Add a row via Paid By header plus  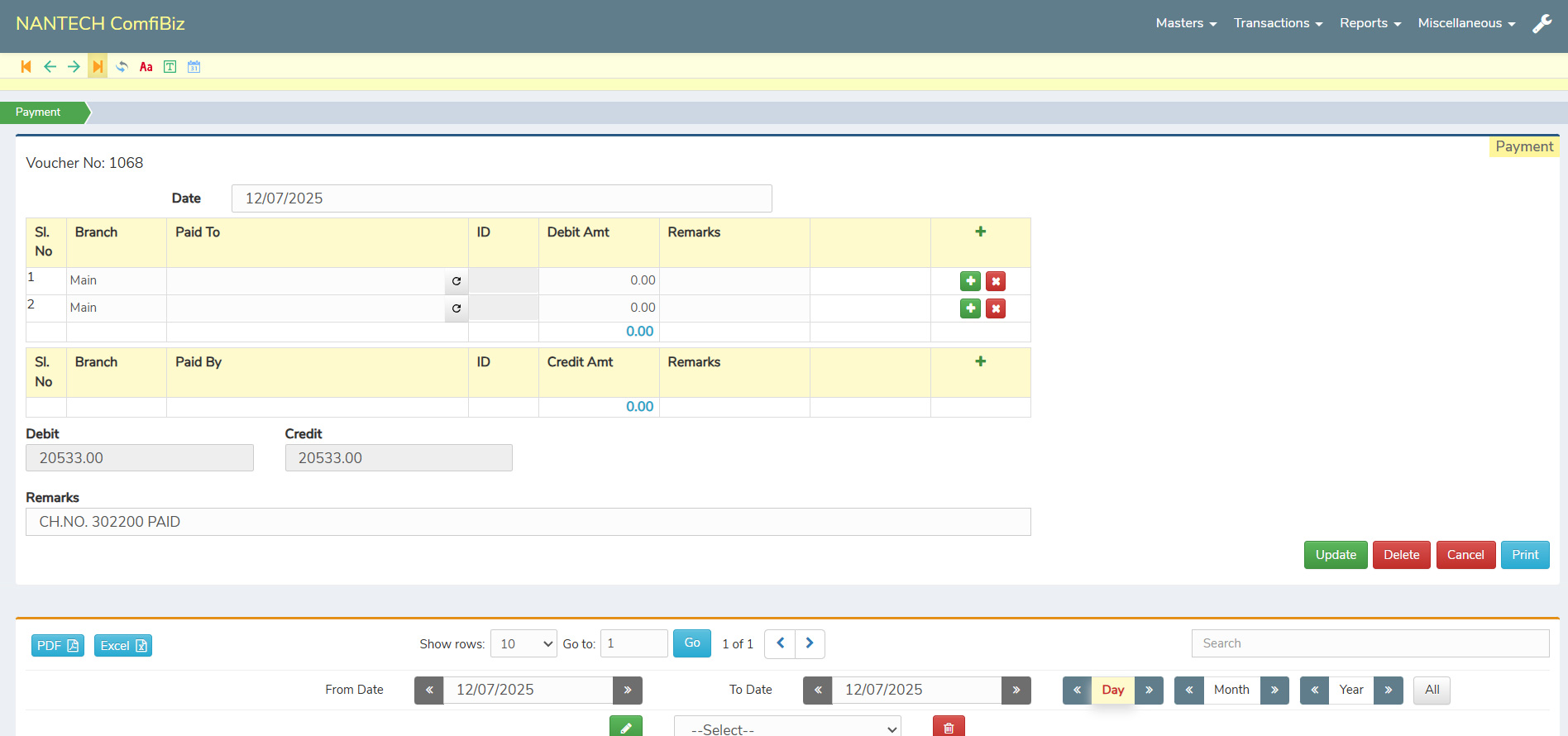[x=980, y=361]
